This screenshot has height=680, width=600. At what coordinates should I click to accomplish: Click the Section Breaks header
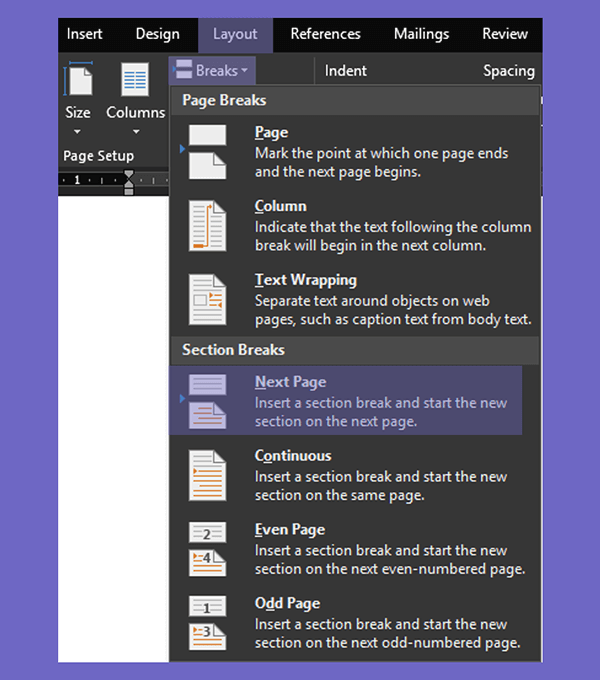coord(355,350)
